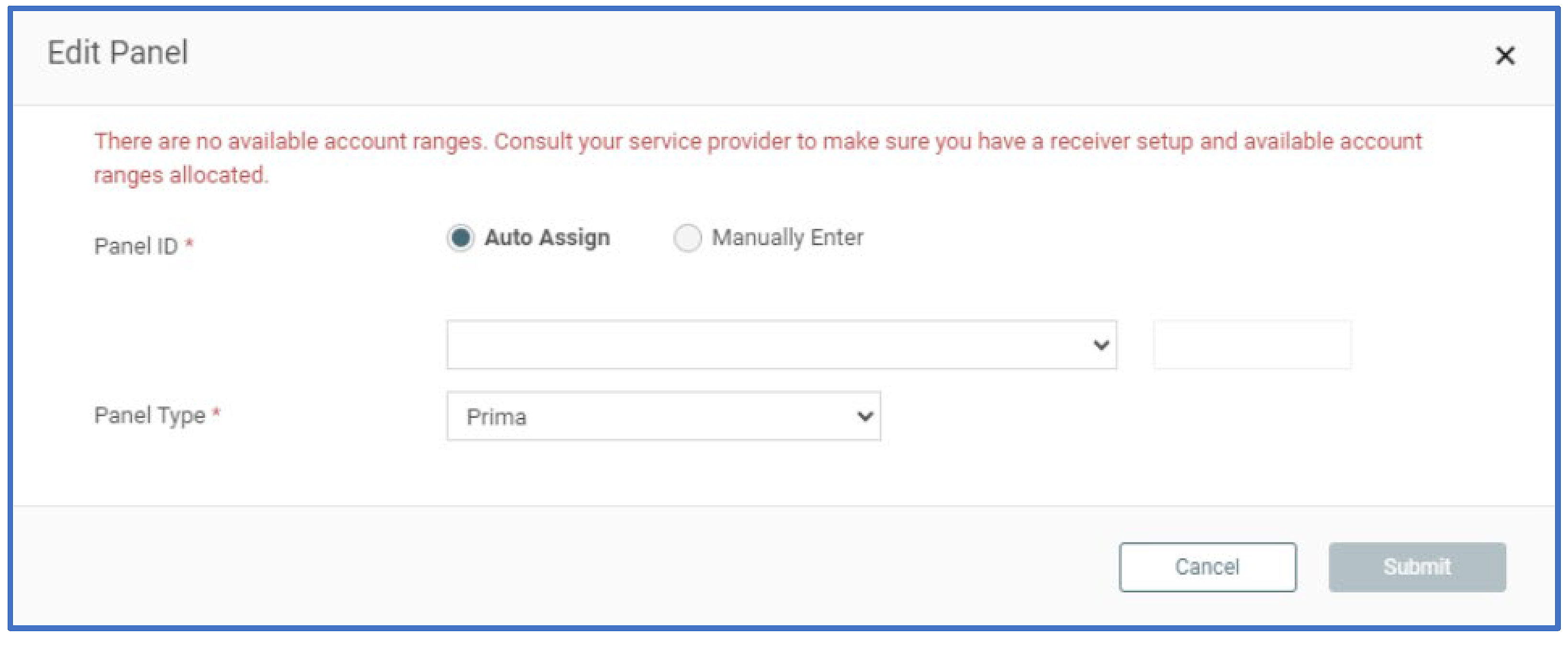The image size is (1568, 645).
Task: Select the Auto Assign radio button
Action: (460, 238)
